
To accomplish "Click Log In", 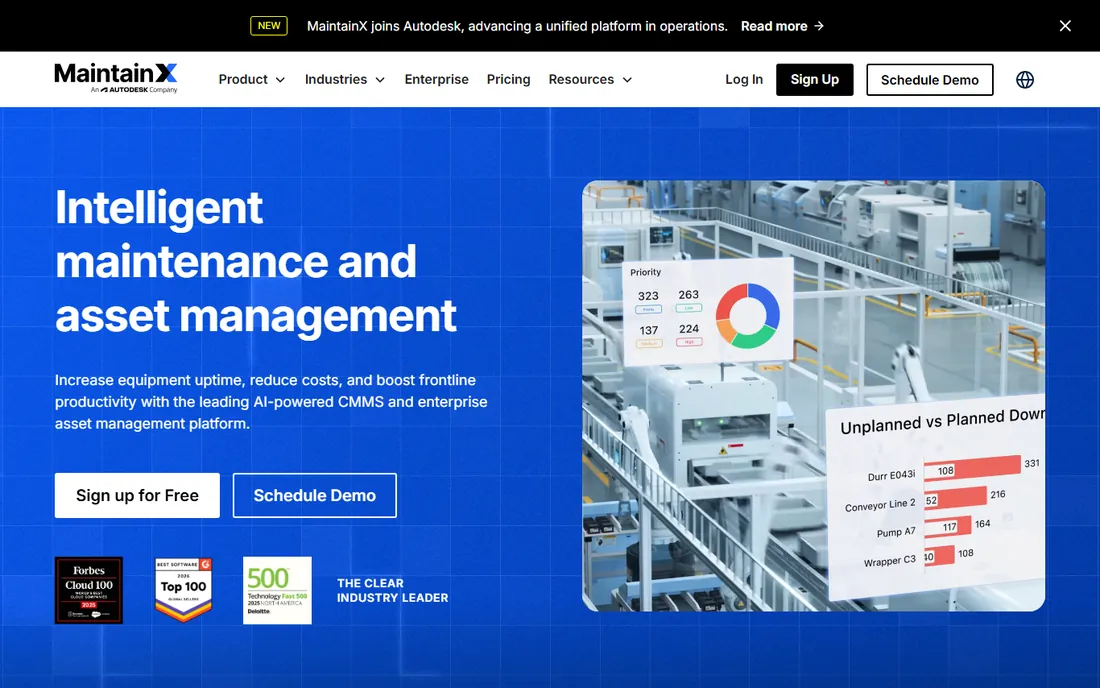I will (744, 80).
